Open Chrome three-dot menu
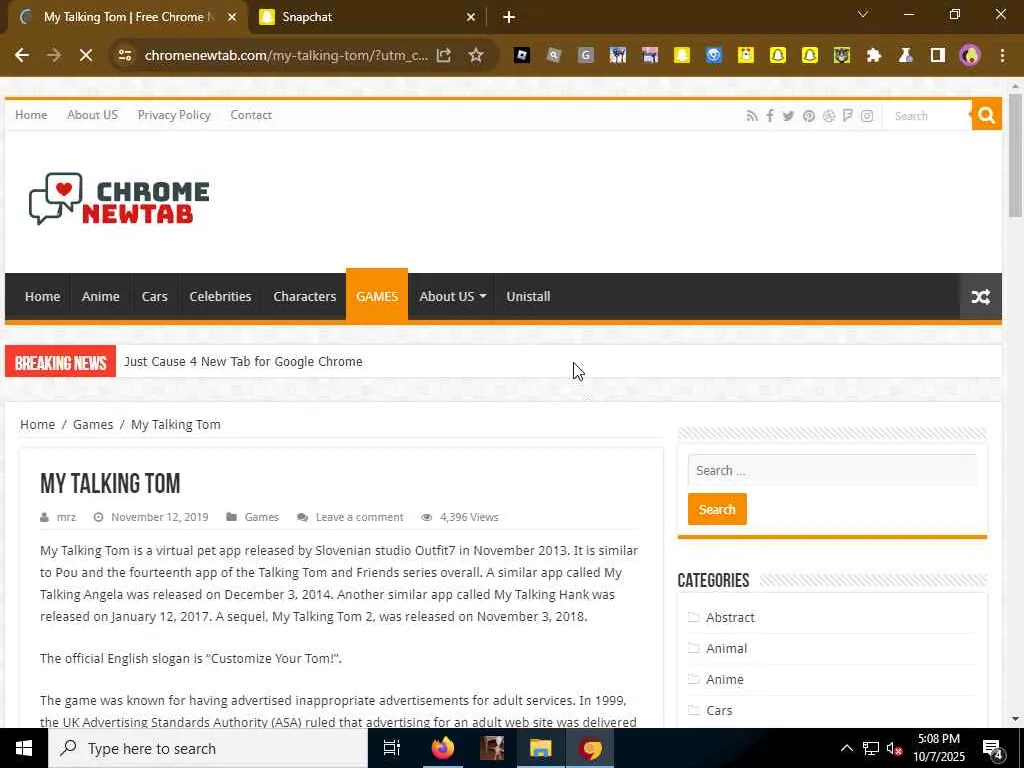Screen dimensions: 1024x768 (1002, 56)
